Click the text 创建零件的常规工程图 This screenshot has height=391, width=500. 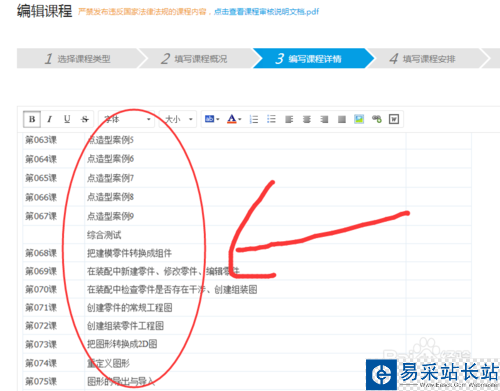point(129,307)
